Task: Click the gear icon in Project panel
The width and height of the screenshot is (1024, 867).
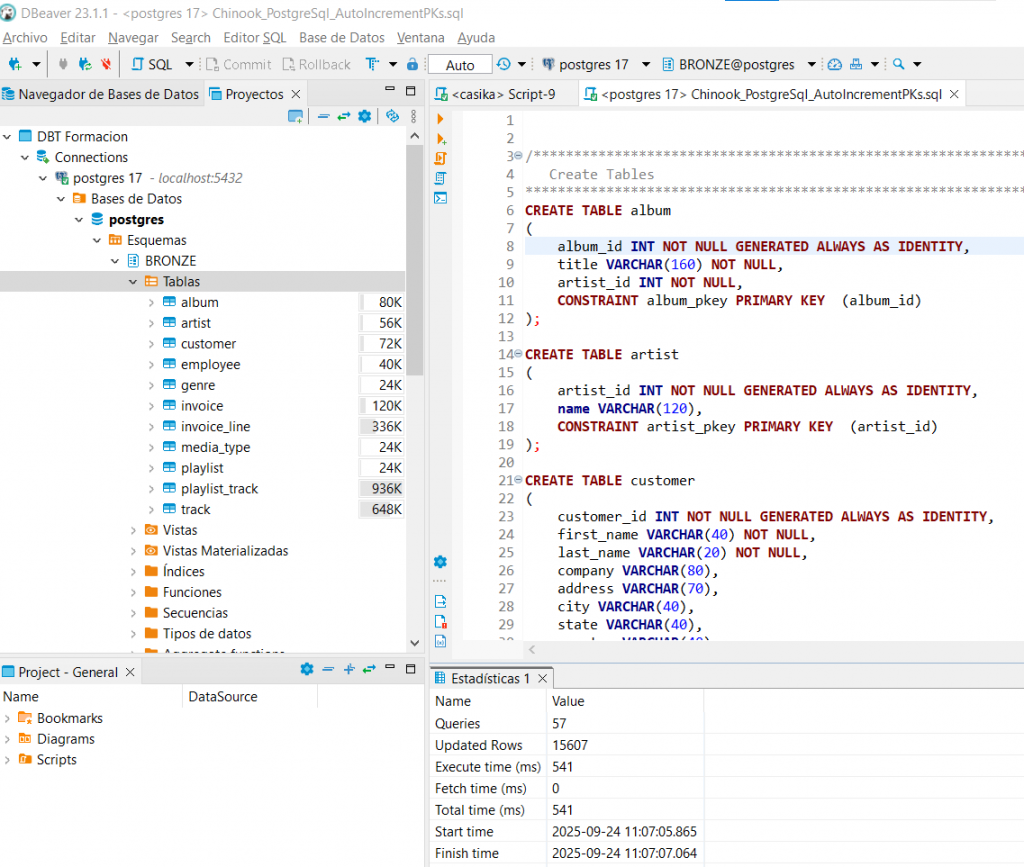Action: (x=307, y=669)
